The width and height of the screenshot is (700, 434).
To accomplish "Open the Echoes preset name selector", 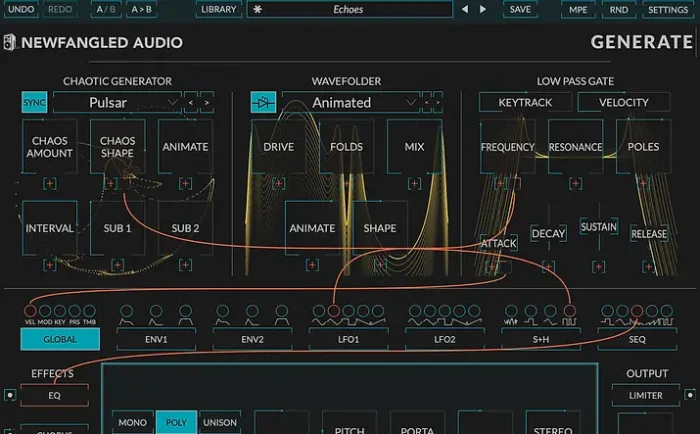I will (x=349, y=9).
